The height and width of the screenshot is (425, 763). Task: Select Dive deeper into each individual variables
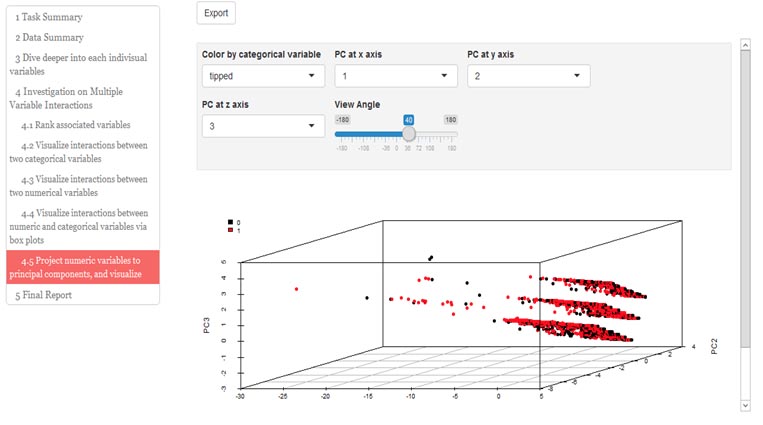[78, 64]
